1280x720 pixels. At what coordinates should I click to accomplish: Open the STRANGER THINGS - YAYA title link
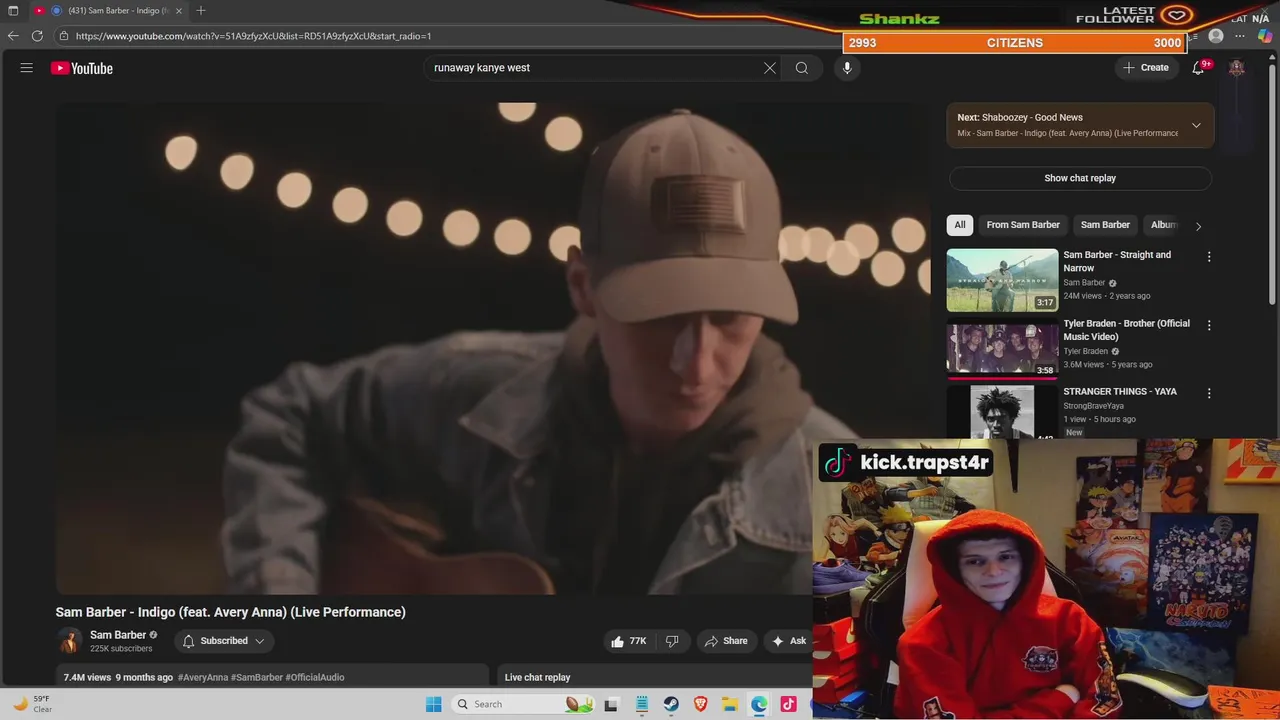tap(1120, 391)
